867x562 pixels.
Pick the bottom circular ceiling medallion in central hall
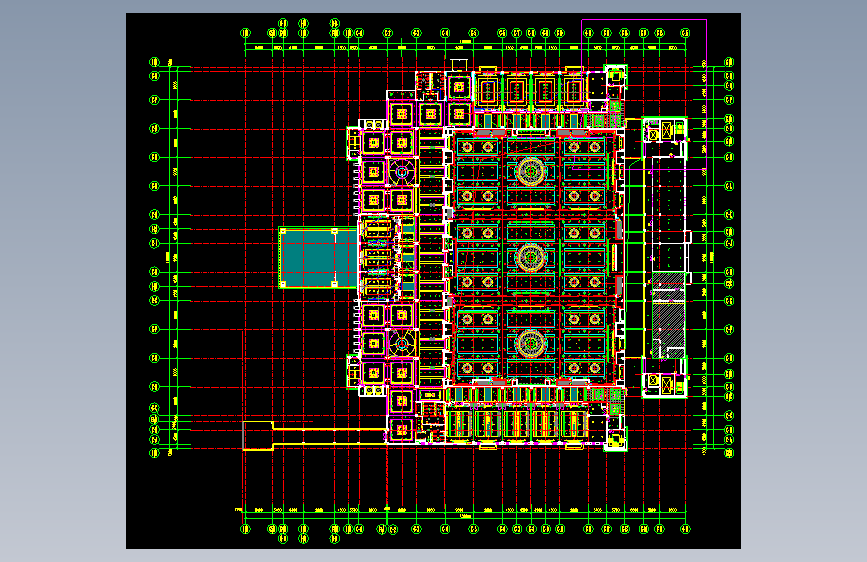tap(531, 344)
